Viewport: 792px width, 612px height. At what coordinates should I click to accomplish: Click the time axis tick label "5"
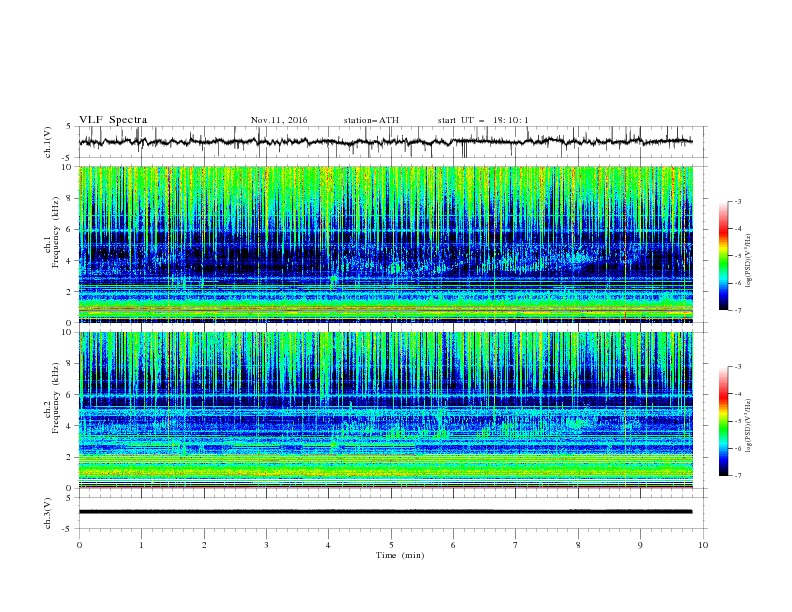391,545
